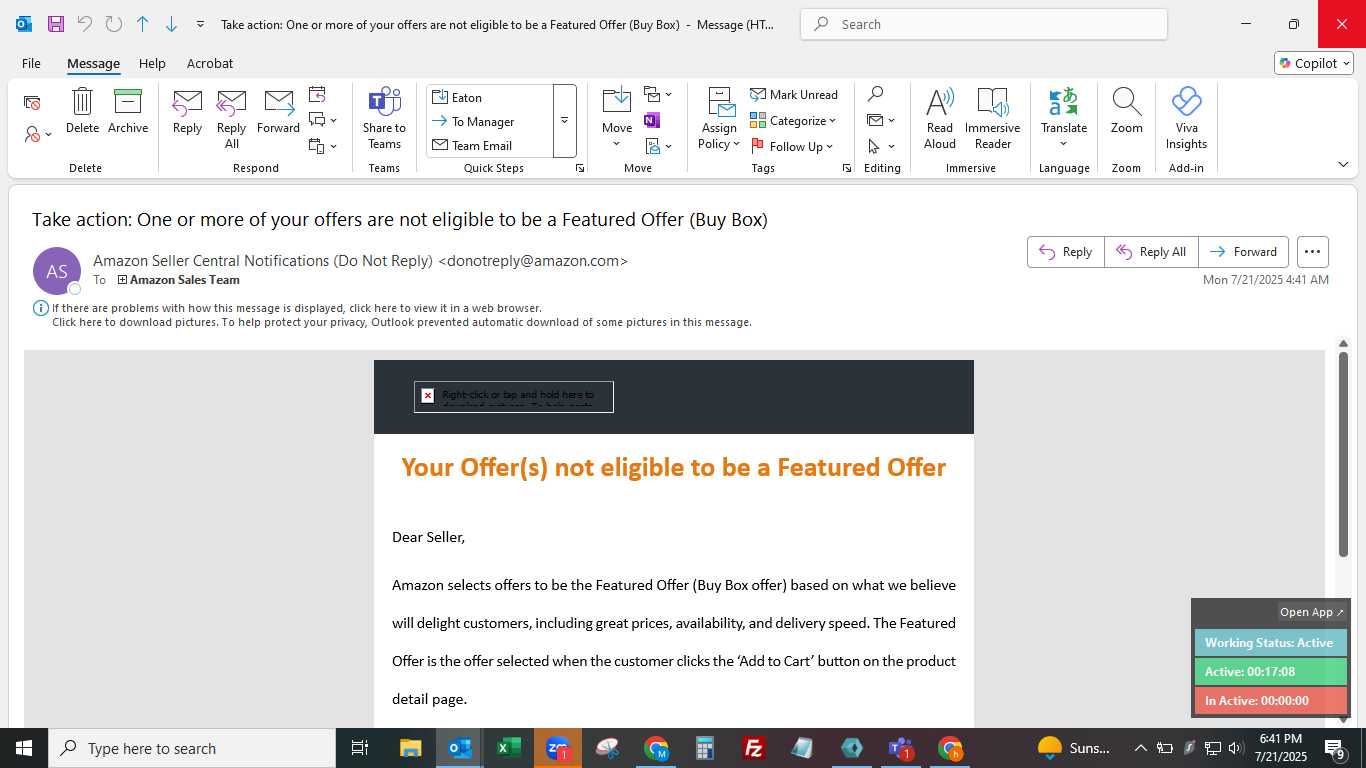
Task: Share this email to Teams
Action: [x=384, y=119]
